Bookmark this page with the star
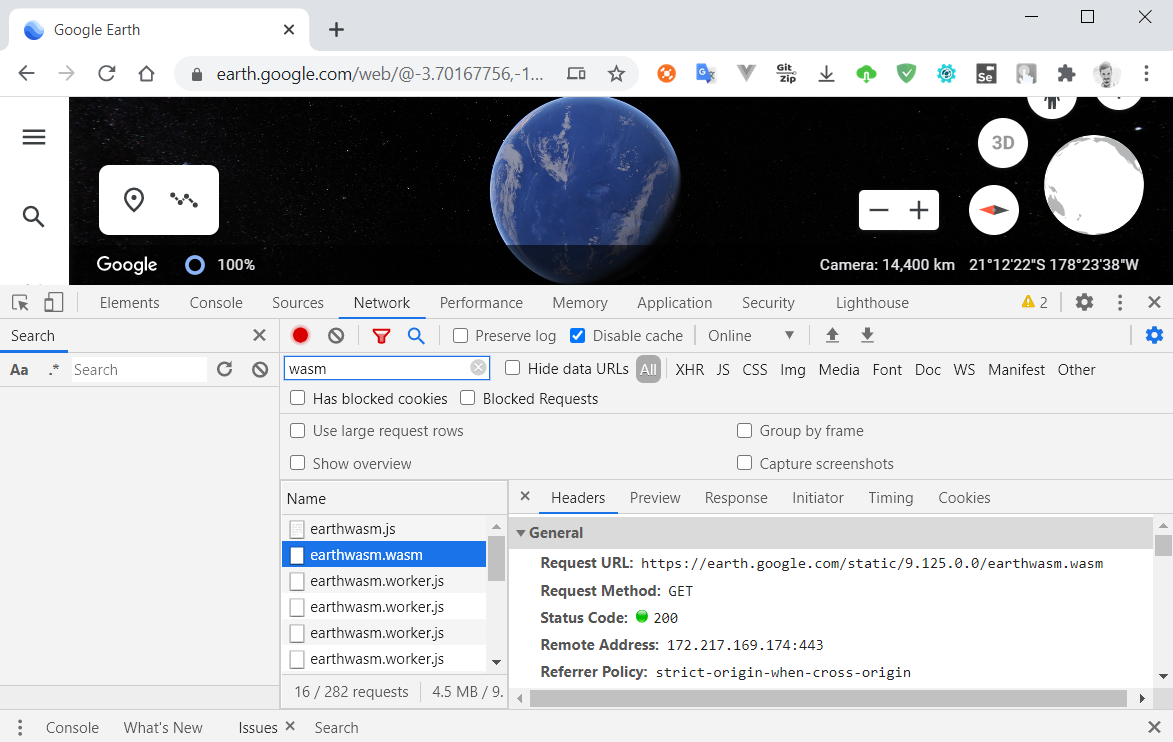 click(x=616, y=73)
